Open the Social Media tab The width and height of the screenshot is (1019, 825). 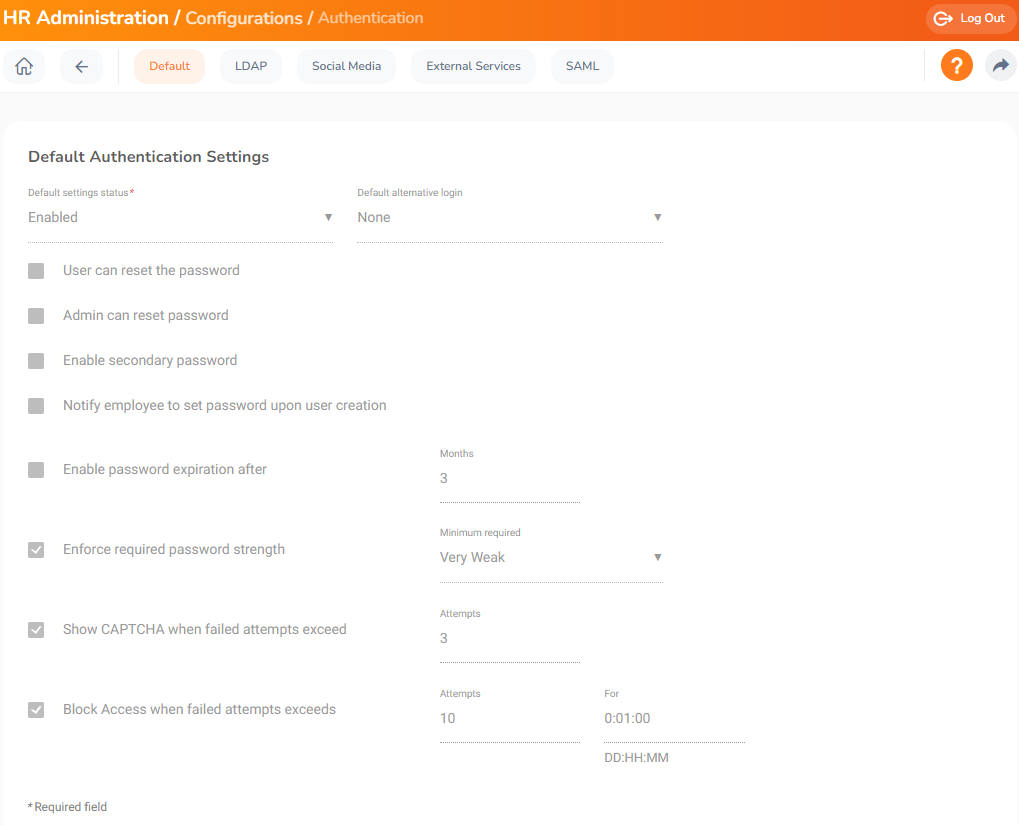[x=346, y=66]
